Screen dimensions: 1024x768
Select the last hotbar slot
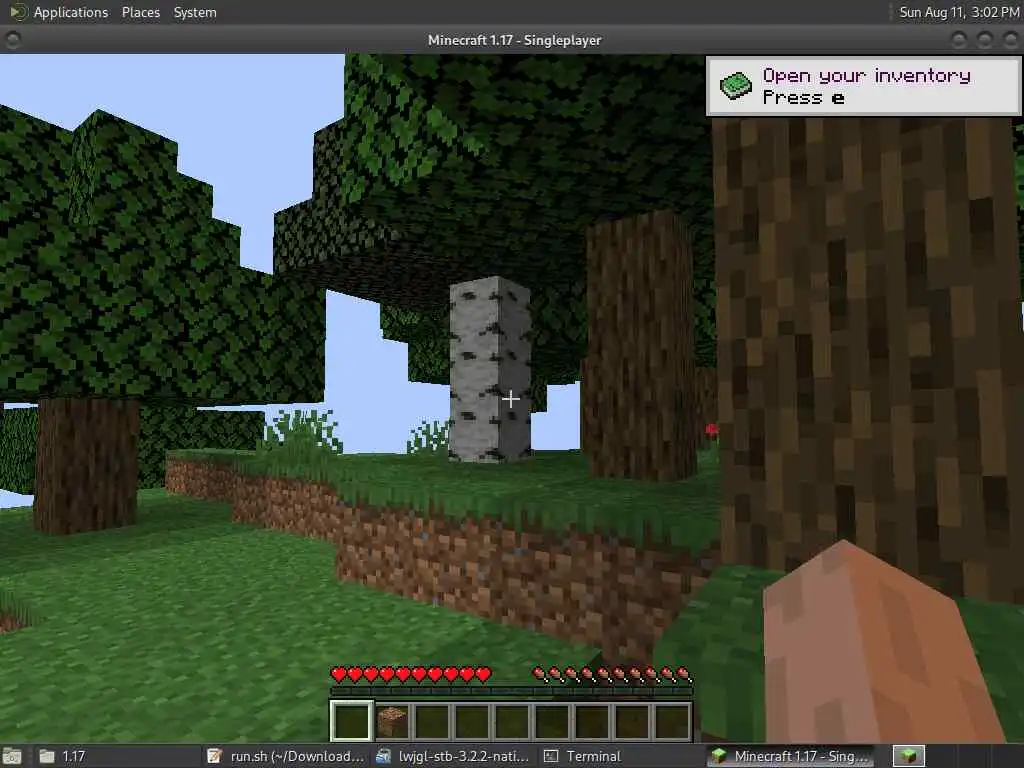(x=672, y=721)
